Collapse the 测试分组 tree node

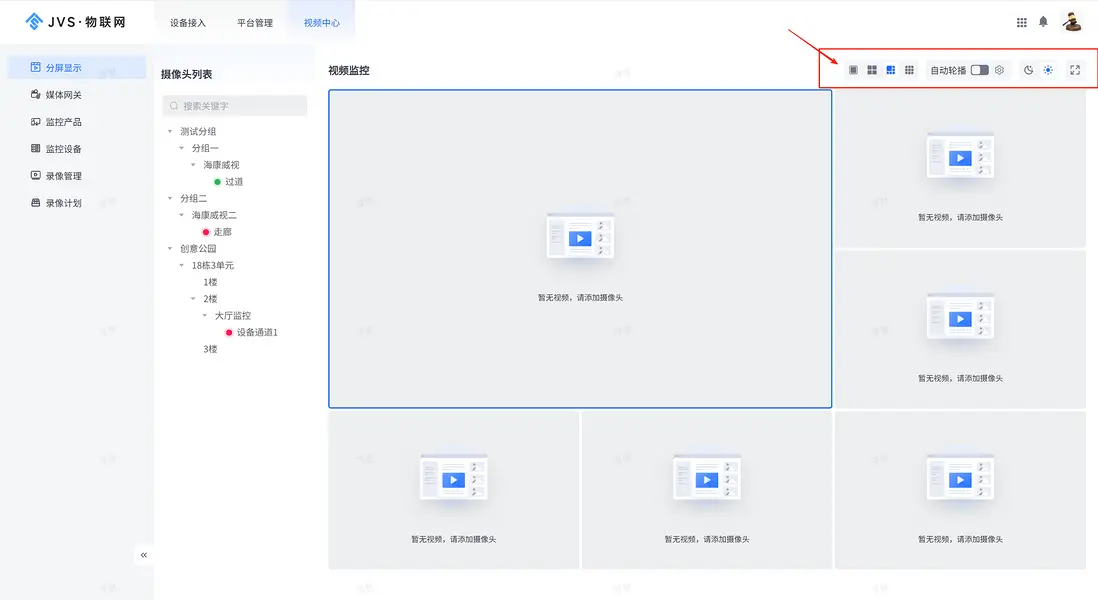[x=170, y=131]
